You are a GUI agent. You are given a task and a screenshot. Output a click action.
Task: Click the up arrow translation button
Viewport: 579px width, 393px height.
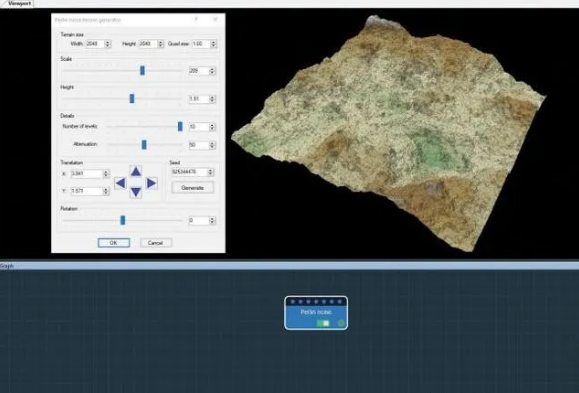point(136,171)
